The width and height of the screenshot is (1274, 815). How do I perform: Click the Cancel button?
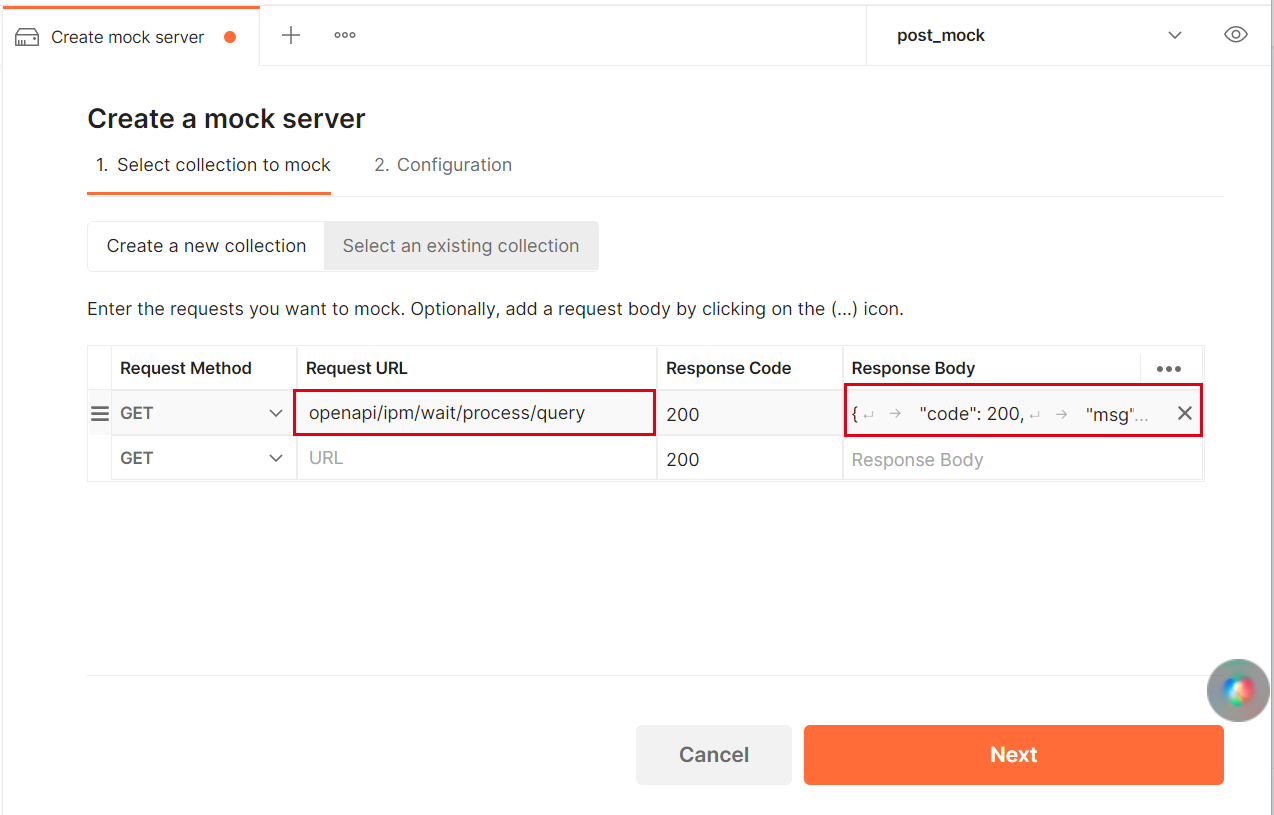714,755
